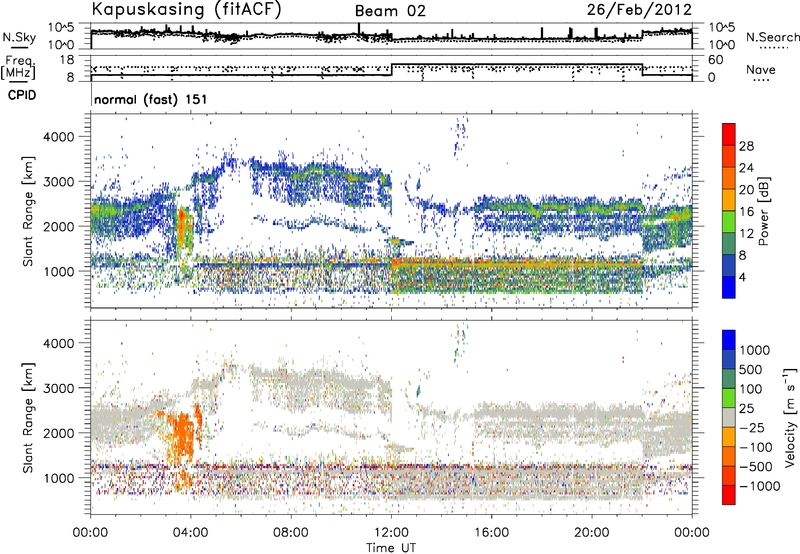Image resolution: width=800 pixels, height=554 pixels.
Task: Click the 'N.Search' legend label
Action: pos(772,37)
